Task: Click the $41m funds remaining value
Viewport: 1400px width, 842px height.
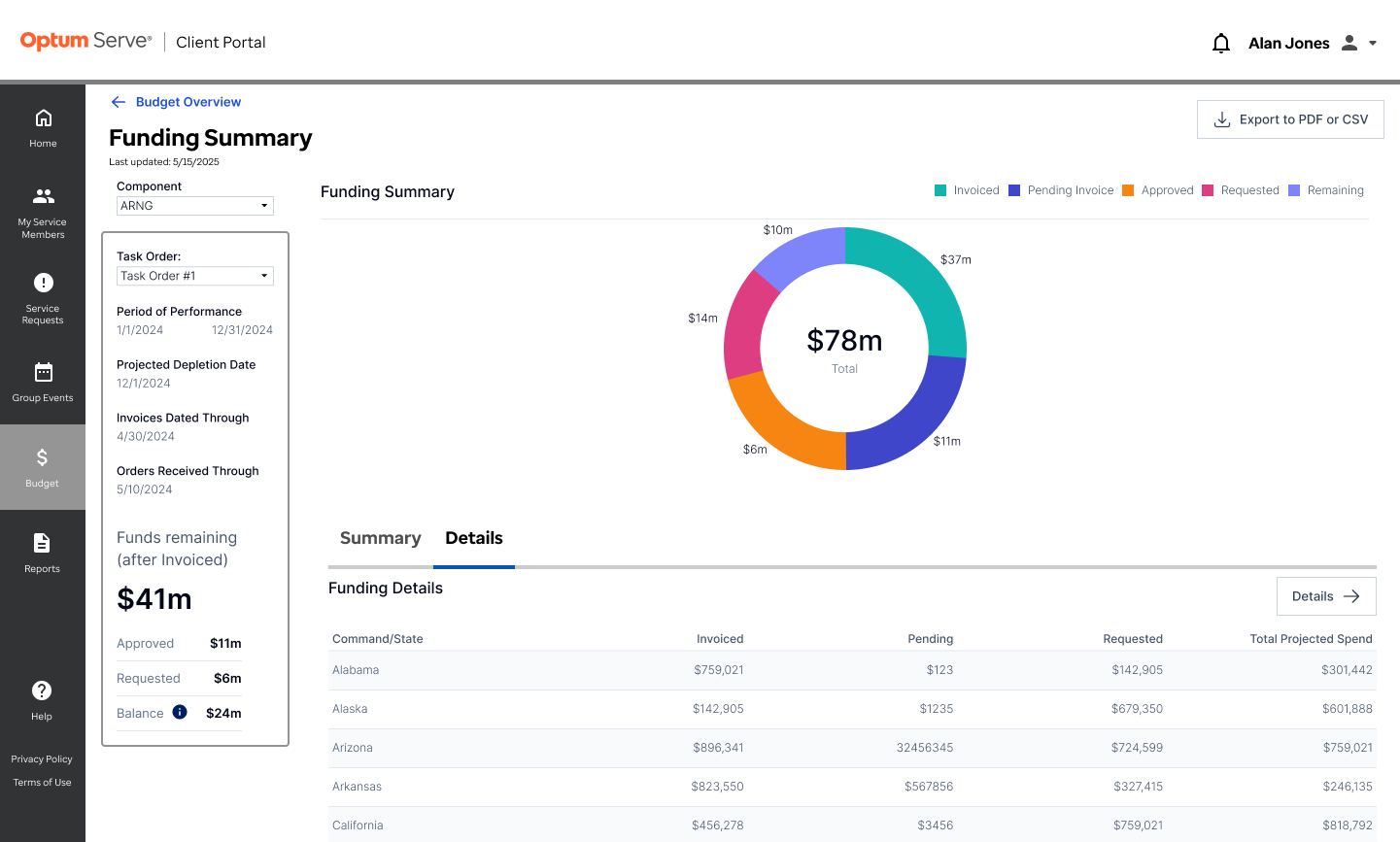Action: tap(154, 599)
